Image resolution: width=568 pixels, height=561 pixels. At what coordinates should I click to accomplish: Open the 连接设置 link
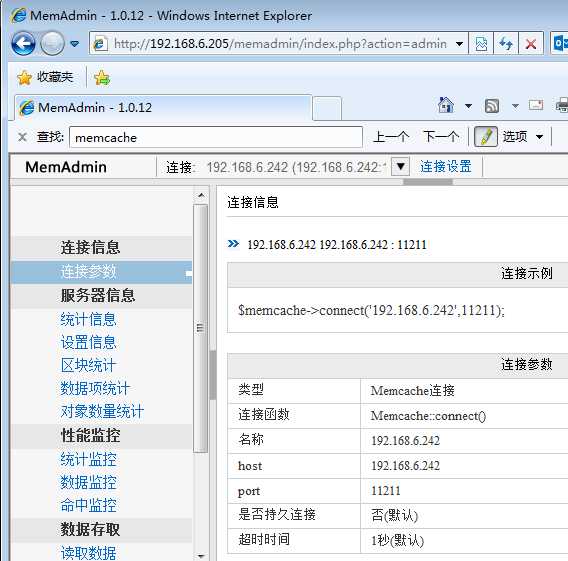click(446, 167)
